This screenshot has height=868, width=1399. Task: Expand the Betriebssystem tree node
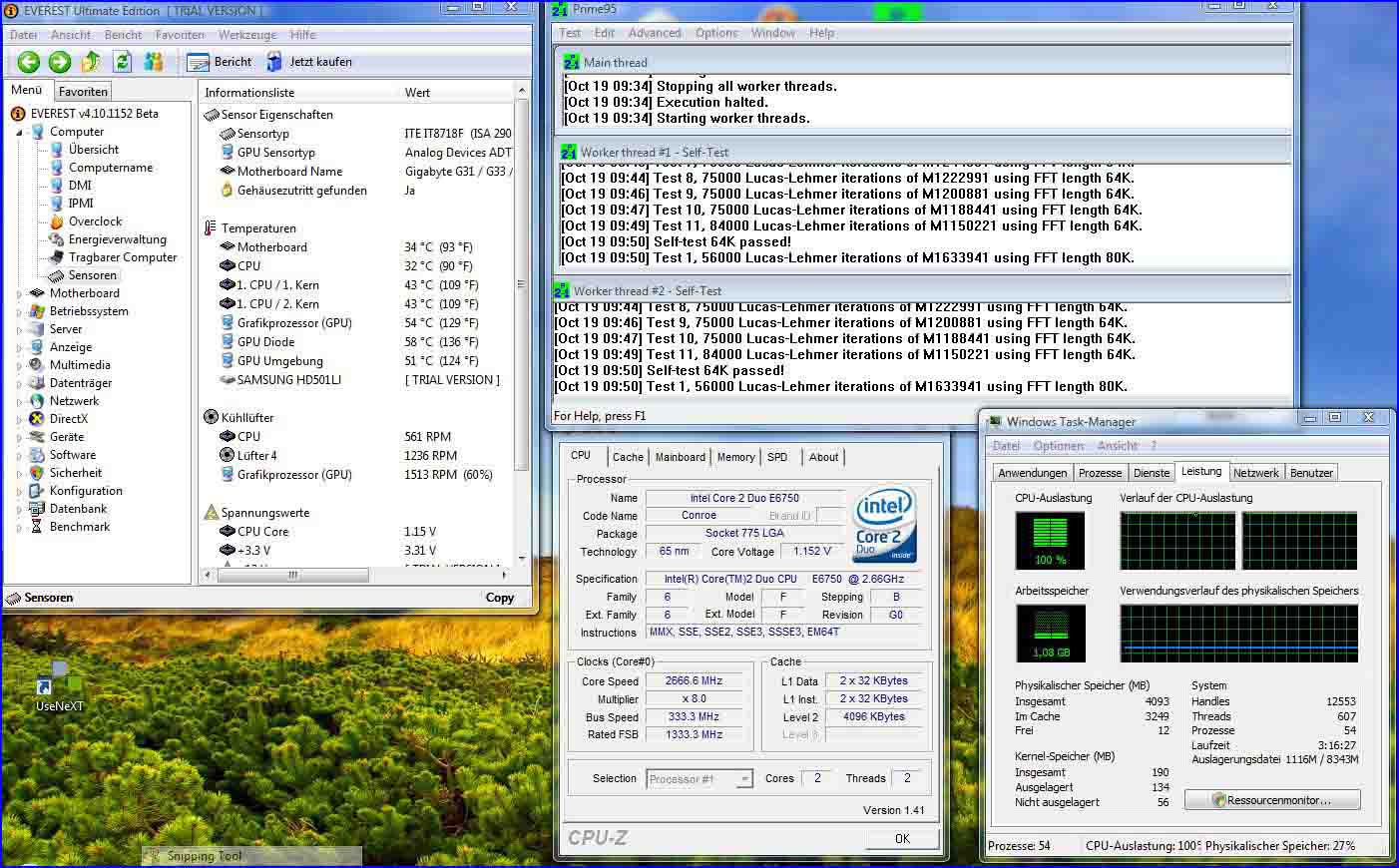(x=19, y=311)
